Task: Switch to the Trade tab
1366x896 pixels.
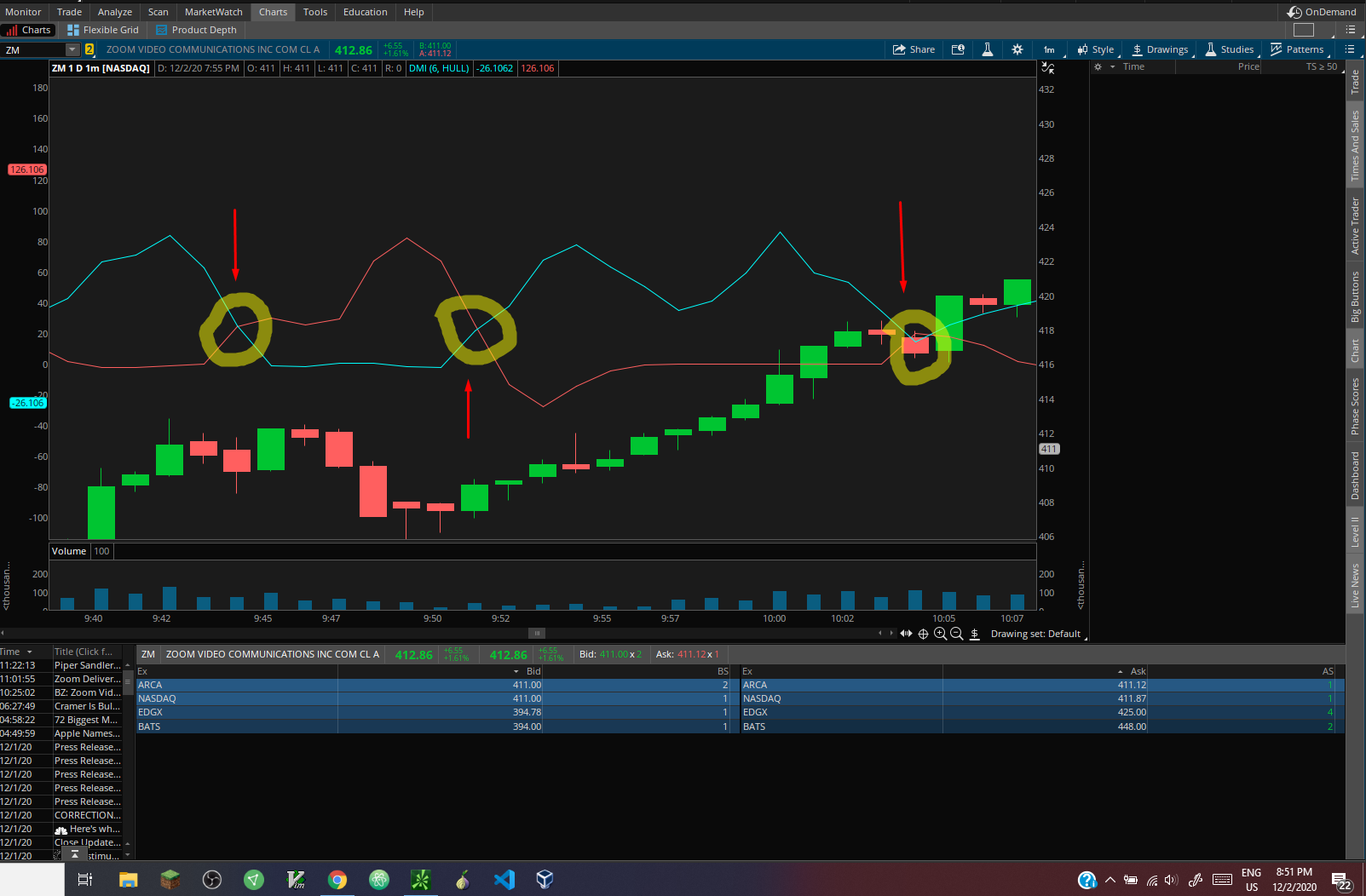Action: 69,12
